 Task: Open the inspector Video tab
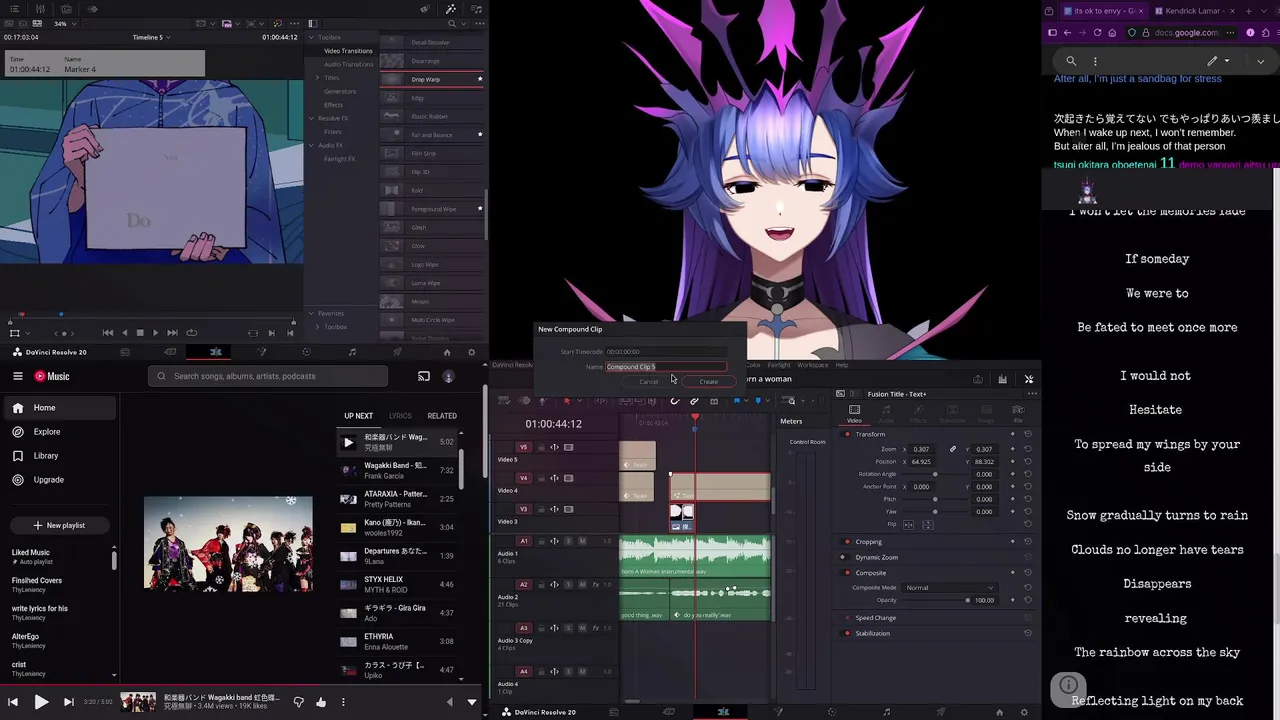(854, 413)
